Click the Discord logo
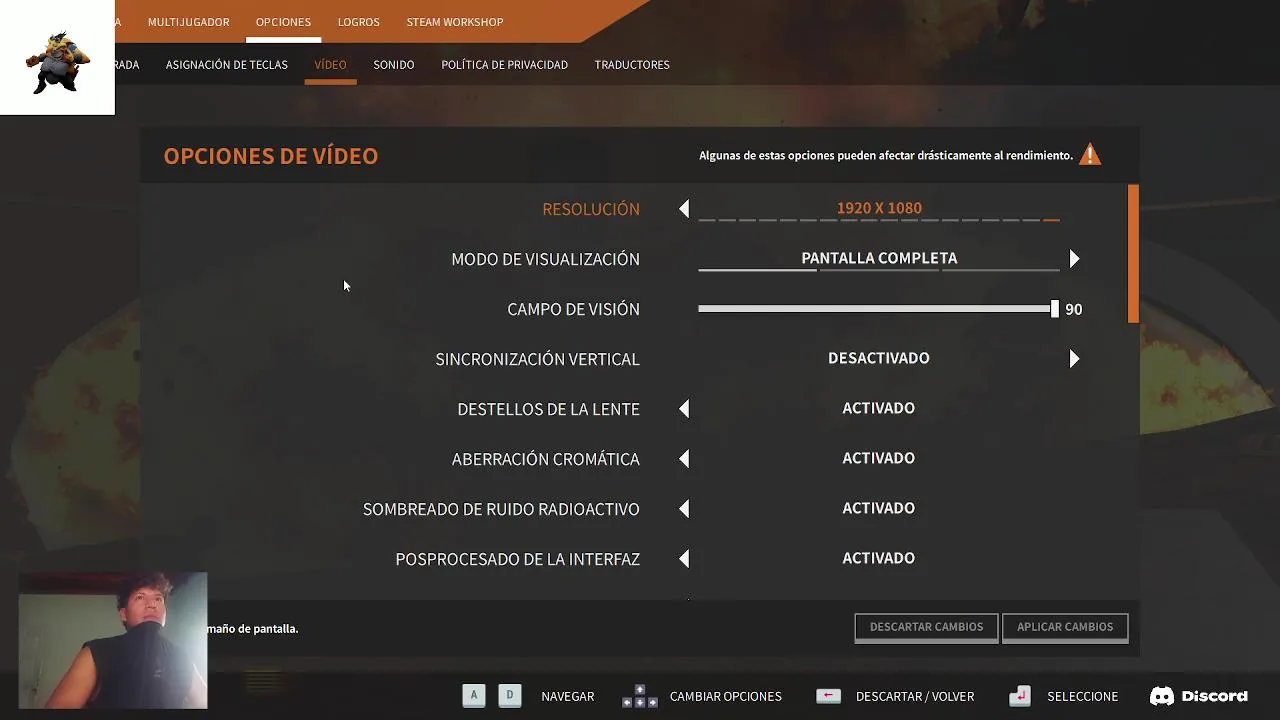Image resolution: width=1280 pixels, height=720 pixels. pyautogui.click(x=1199, y=696)
